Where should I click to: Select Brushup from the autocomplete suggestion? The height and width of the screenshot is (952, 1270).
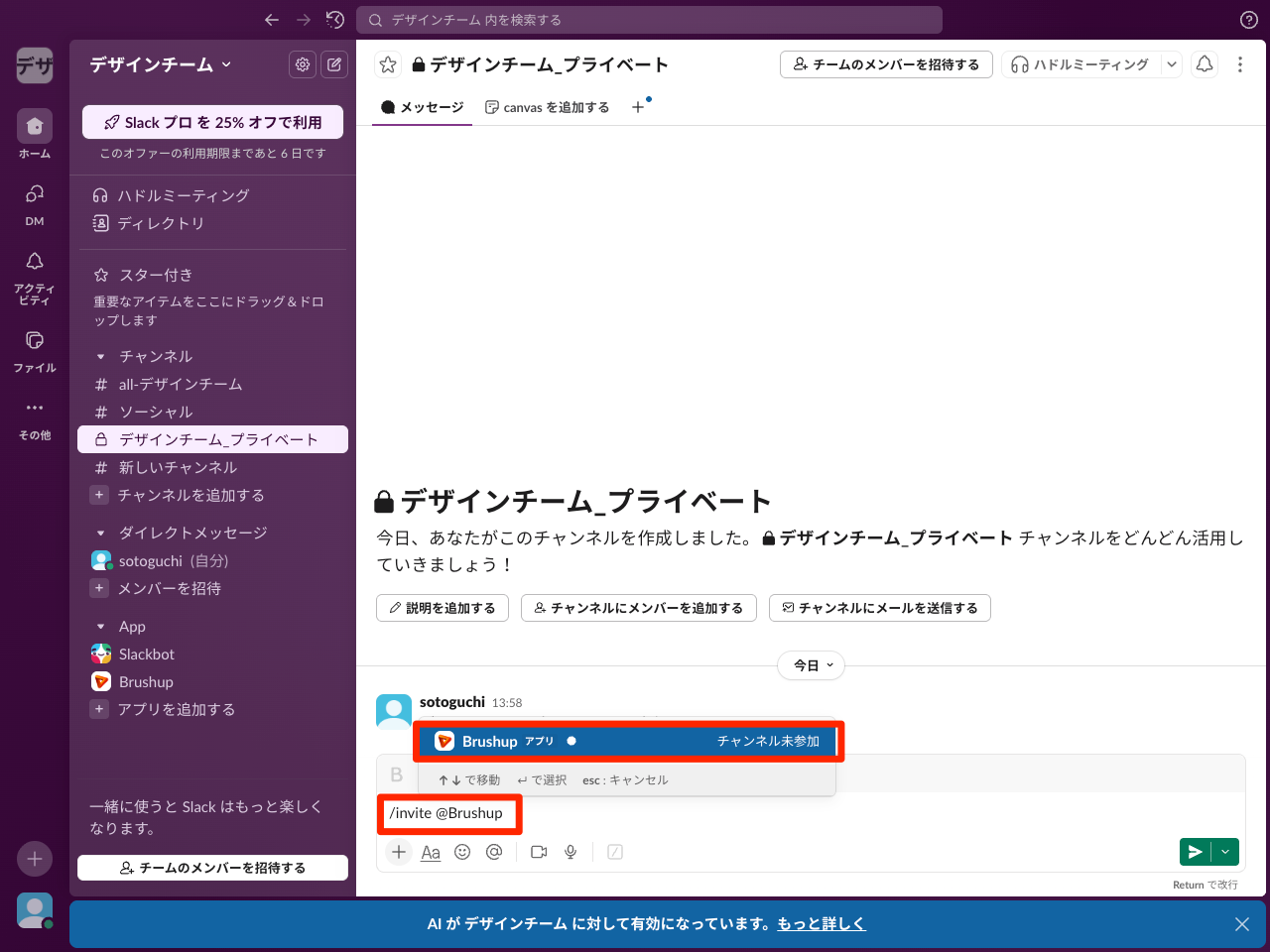(630, 741)
